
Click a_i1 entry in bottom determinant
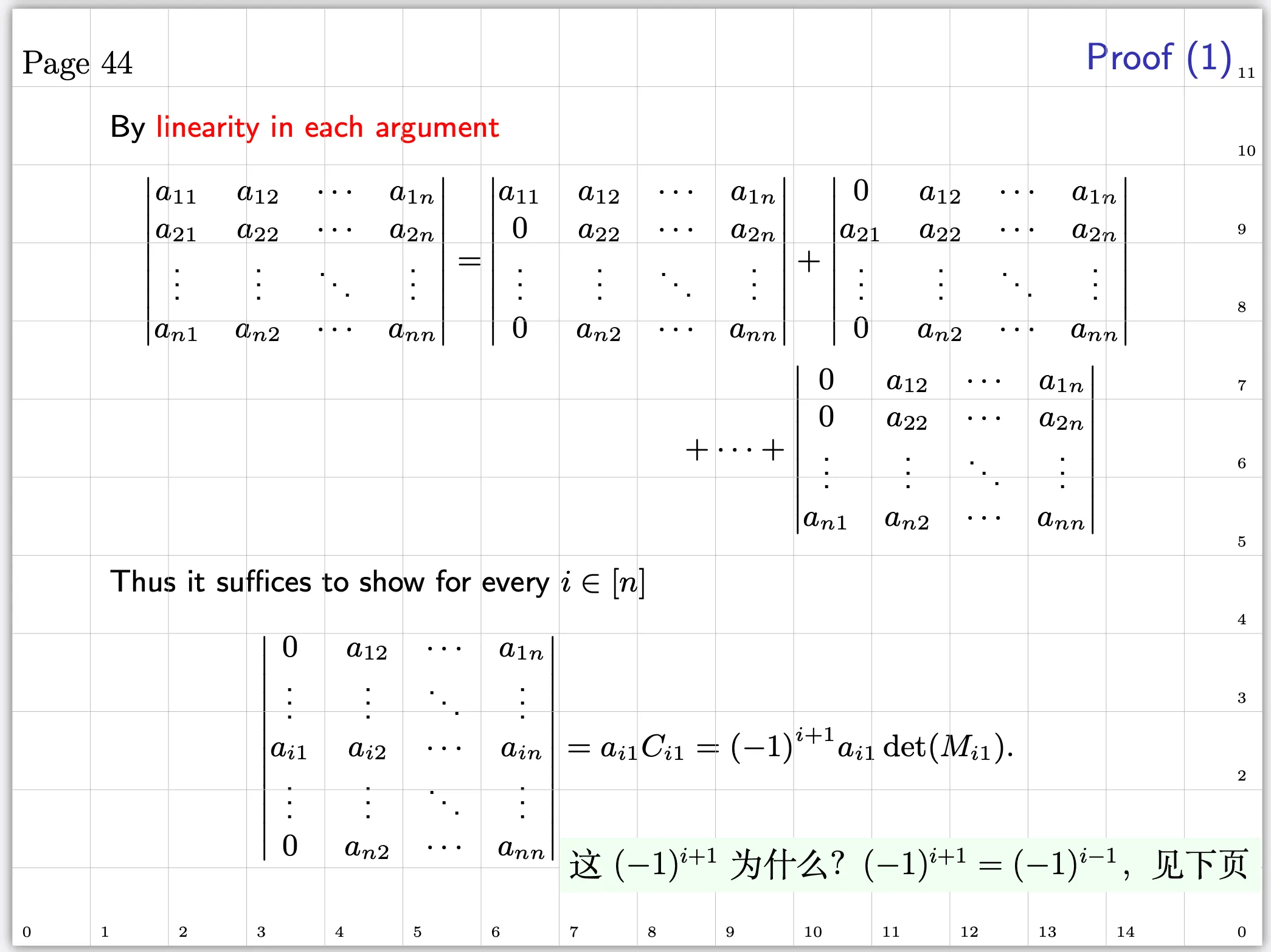[288, 750]
